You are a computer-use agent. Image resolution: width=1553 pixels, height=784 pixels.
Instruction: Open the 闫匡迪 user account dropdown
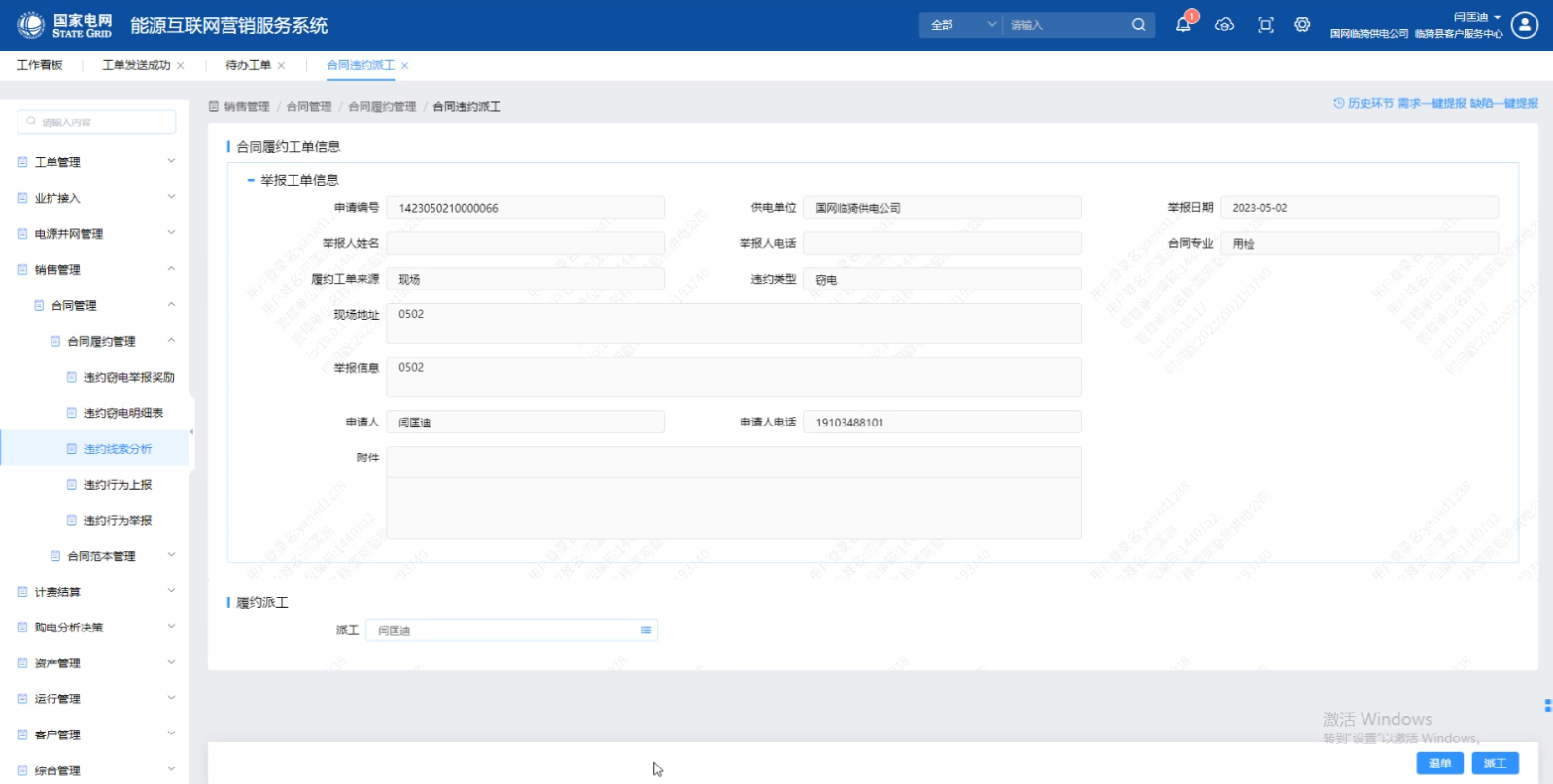[x=1477, y=17]
